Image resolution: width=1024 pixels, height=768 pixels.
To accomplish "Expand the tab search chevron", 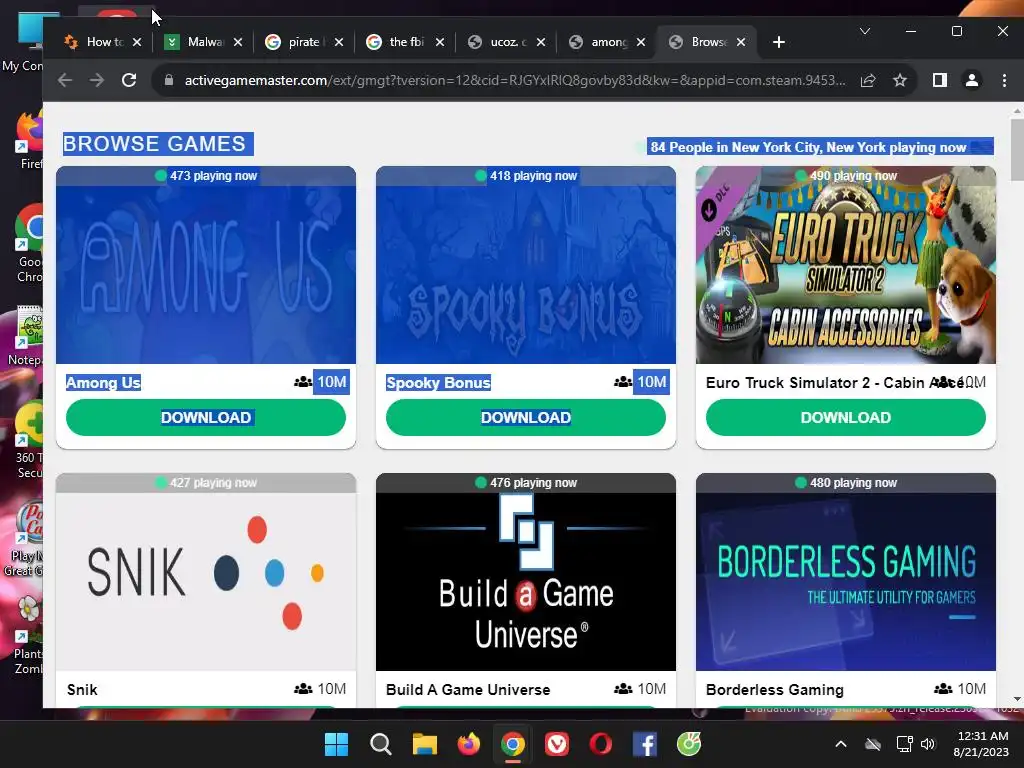I will click(865, 31).
